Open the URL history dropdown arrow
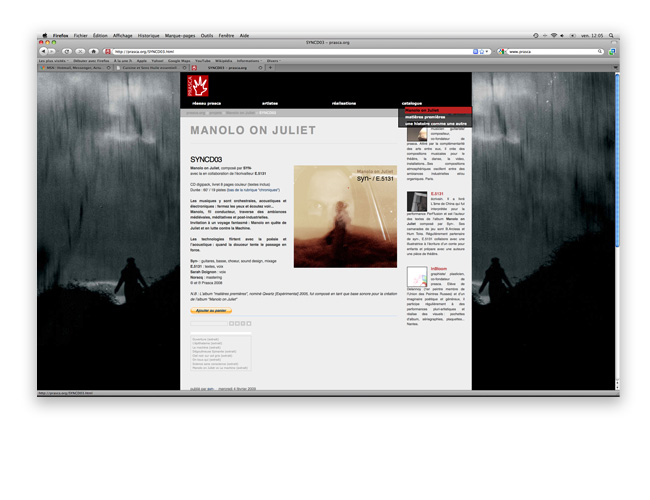 point(487,52)
